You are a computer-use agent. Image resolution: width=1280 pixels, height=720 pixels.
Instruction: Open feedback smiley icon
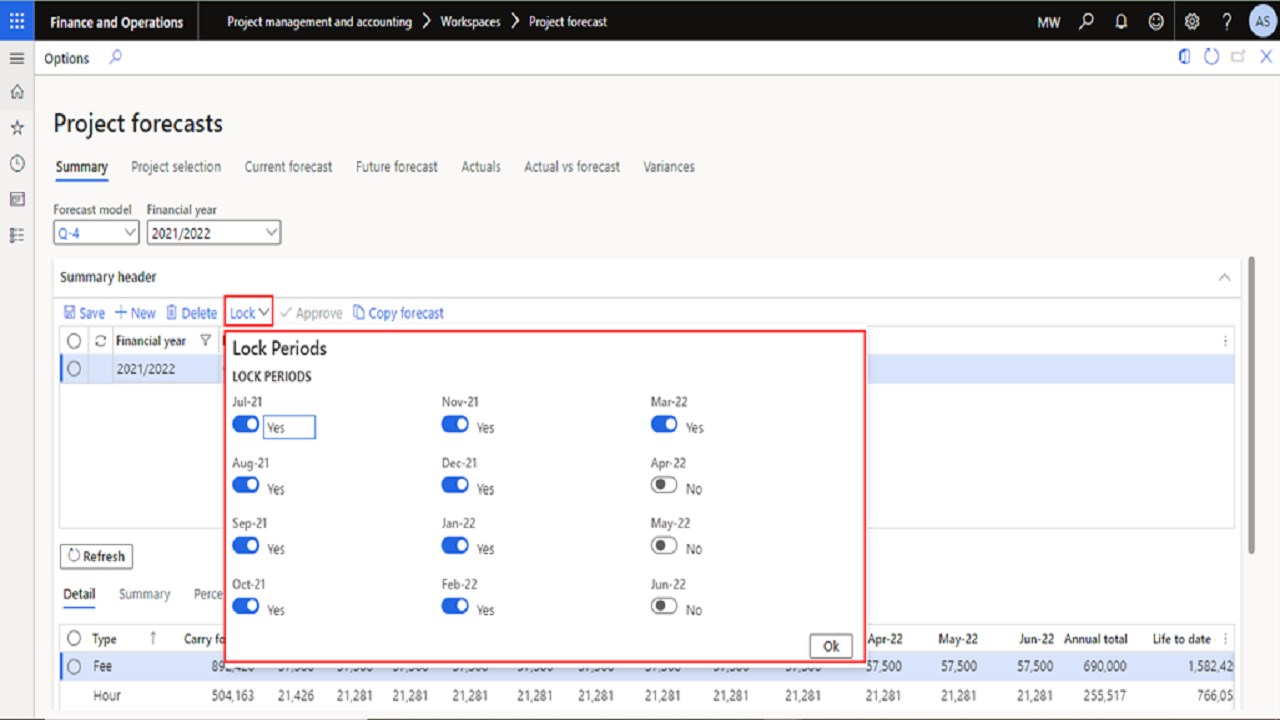click(1156, 21)
